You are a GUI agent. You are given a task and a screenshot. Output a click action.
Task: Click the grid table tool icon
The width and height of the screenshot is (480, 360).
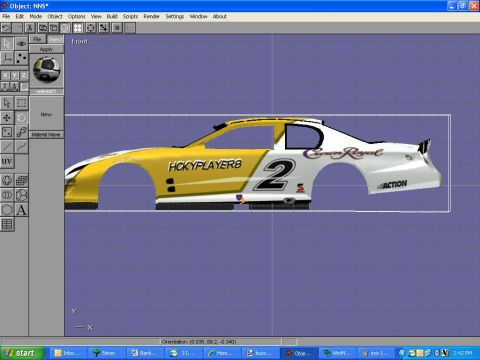point(7,224)
